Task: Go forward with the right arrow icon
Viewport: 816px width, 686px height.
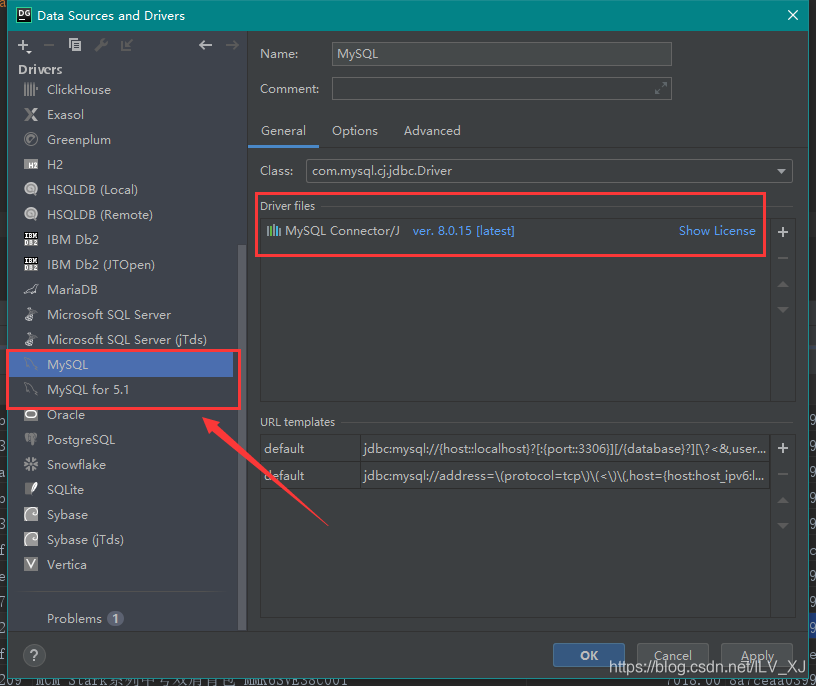Action: (232, 45)
